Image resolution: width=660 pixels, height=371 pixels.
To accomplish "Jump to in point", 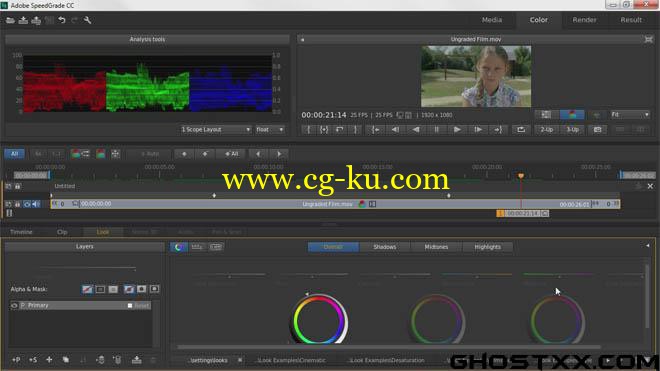I will click(x=375, y=130).
